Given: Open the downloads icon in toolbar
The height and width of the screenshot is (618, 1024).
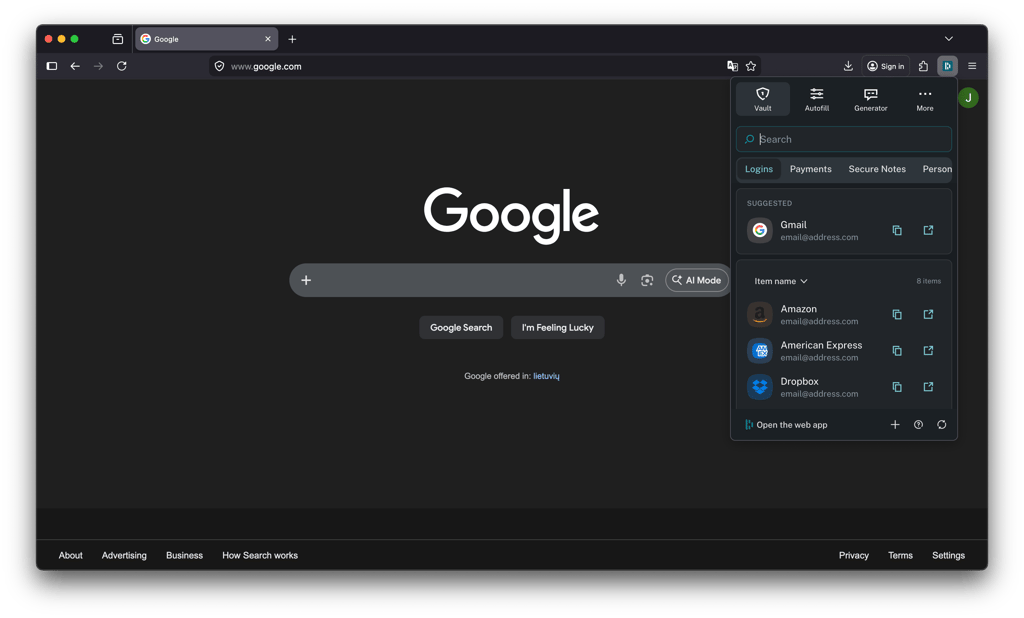Looking at the screenshot, I should tap(848, 66).
